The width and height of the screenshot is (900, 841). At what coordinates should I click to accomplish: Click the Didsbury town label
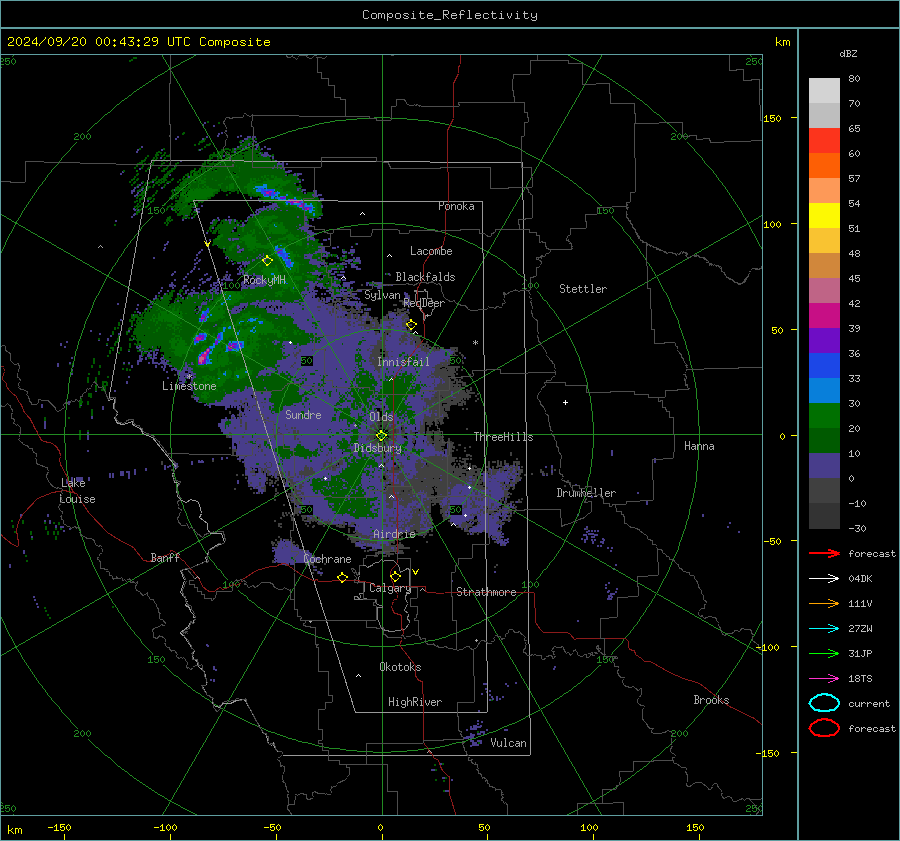click(377, 448)
